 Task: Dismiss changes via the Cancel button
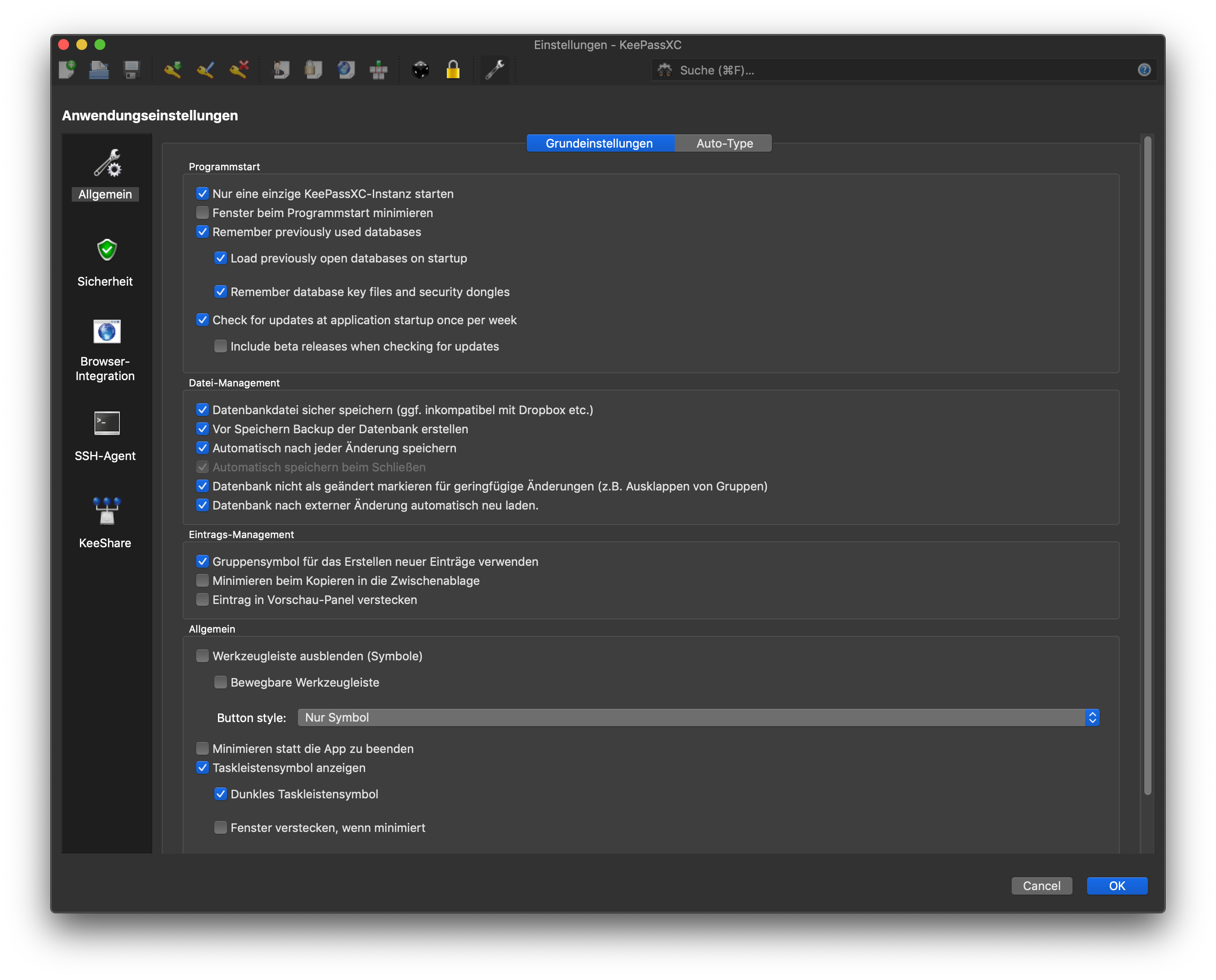(1042, 886)
